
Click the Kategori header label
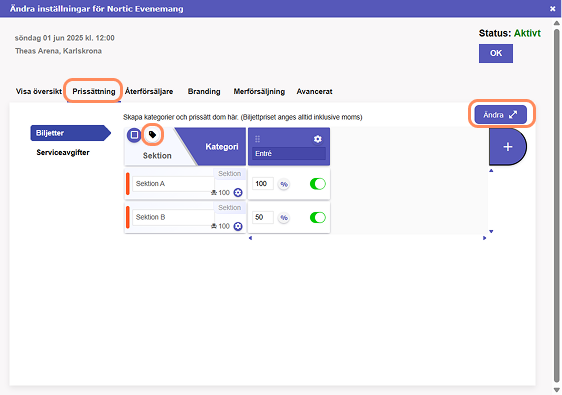222,147
